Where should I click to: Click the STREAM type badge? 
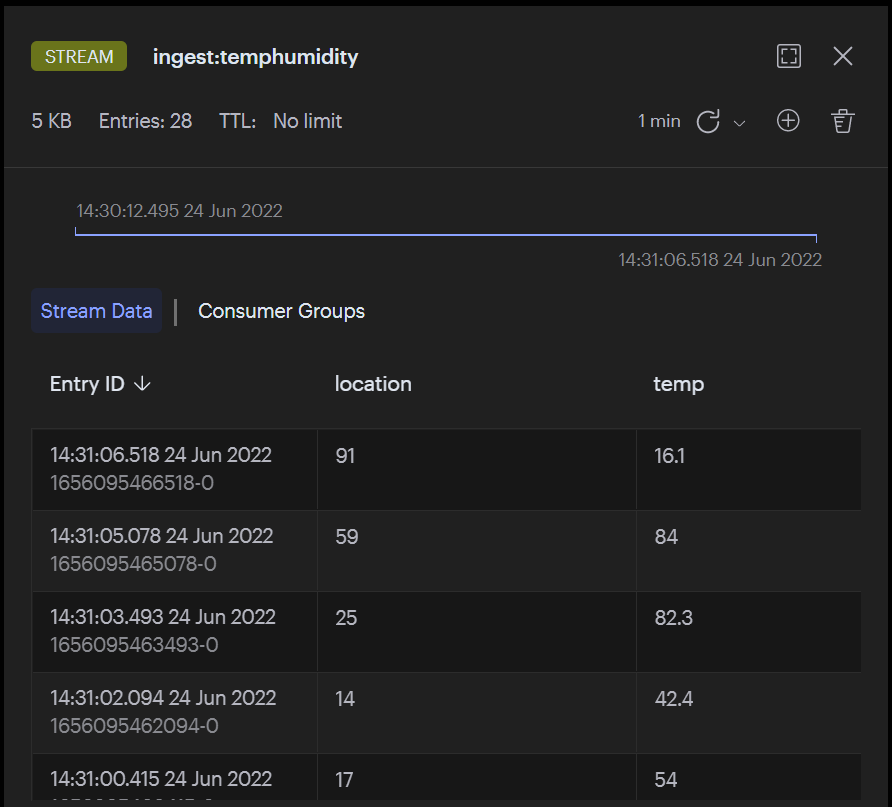tap(79, 57)
